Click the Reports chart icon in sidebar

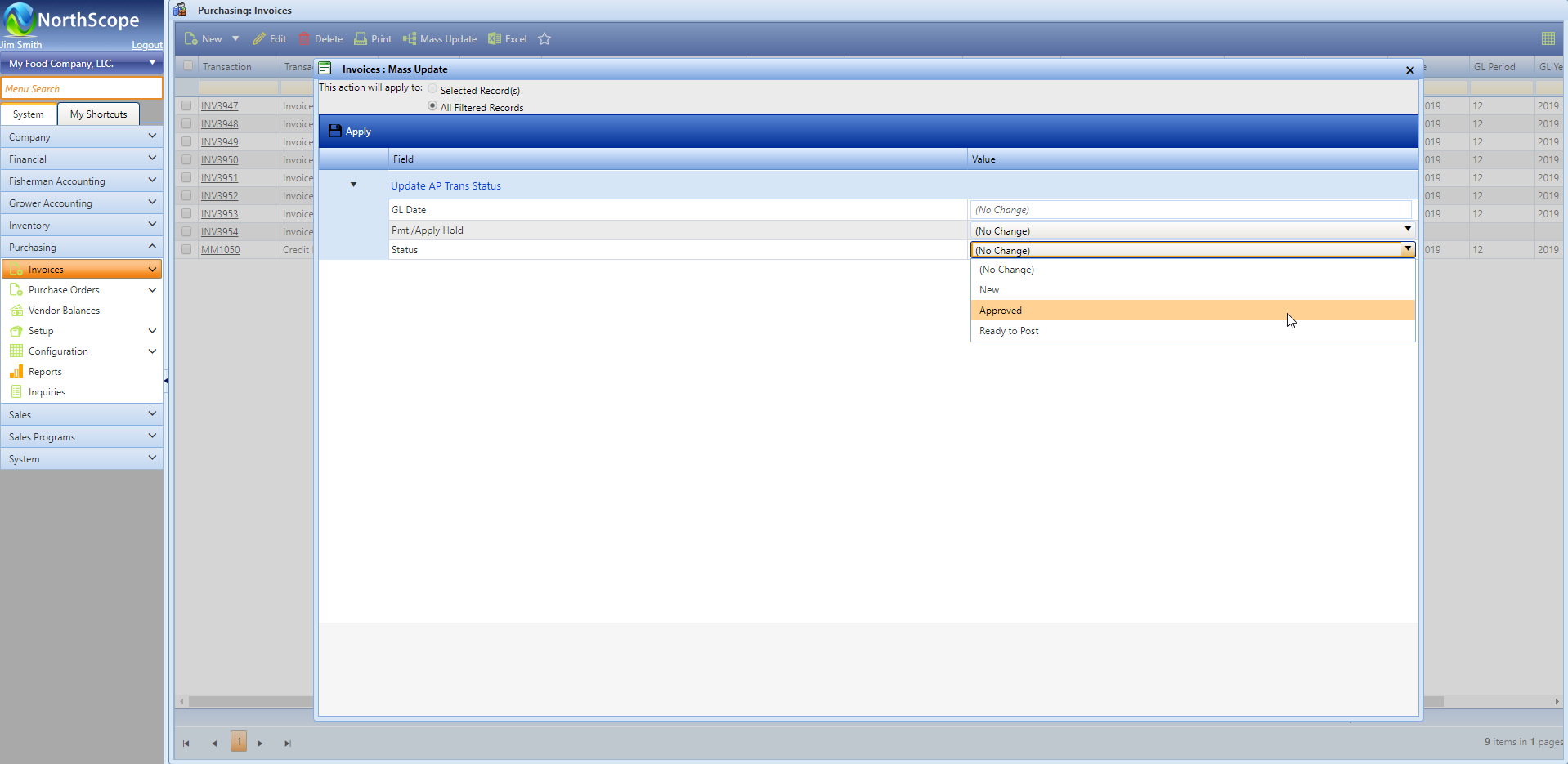point(16,372)
